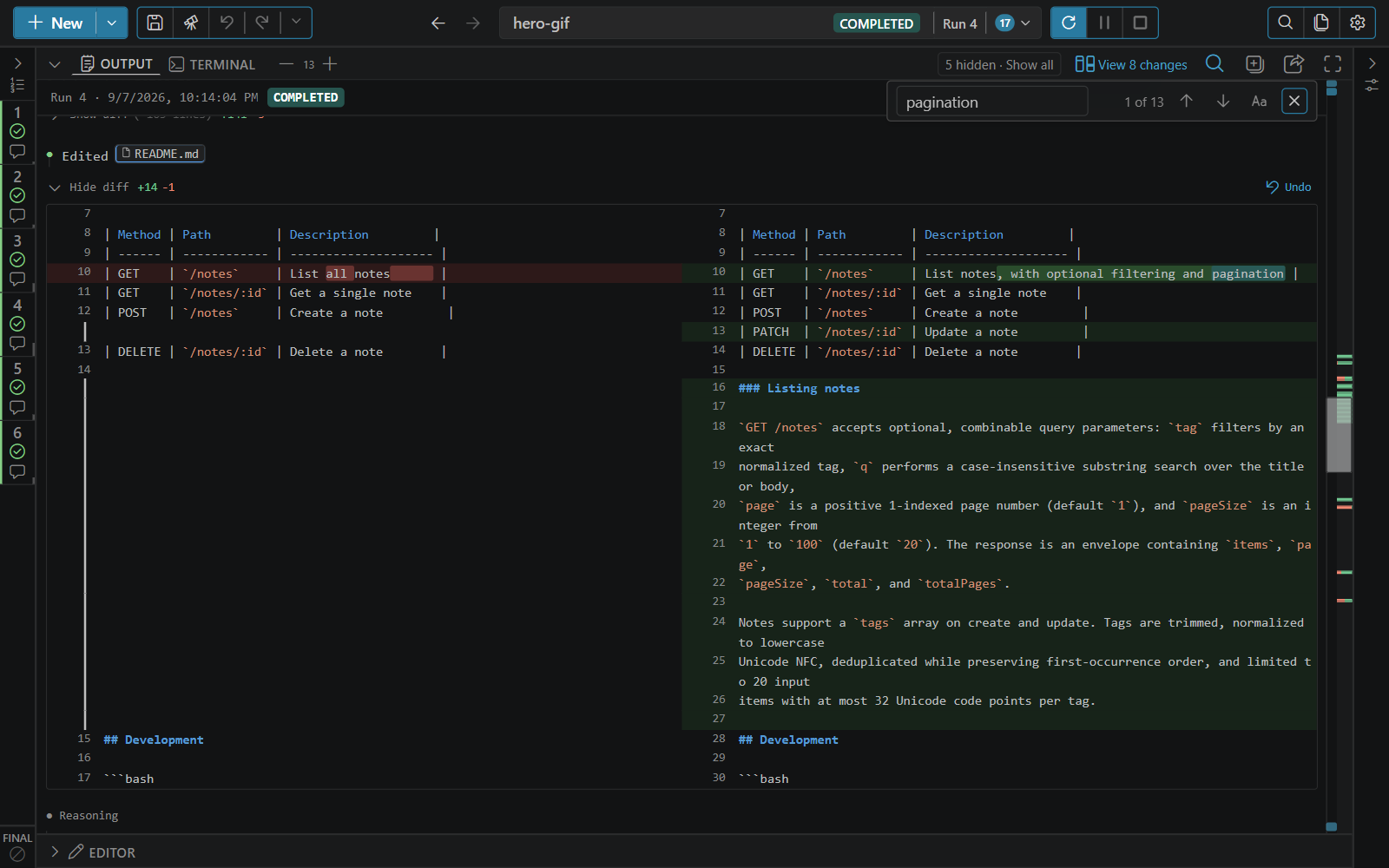
Task: Click View 8 changes link
Action: click(x=1131, y=64)
